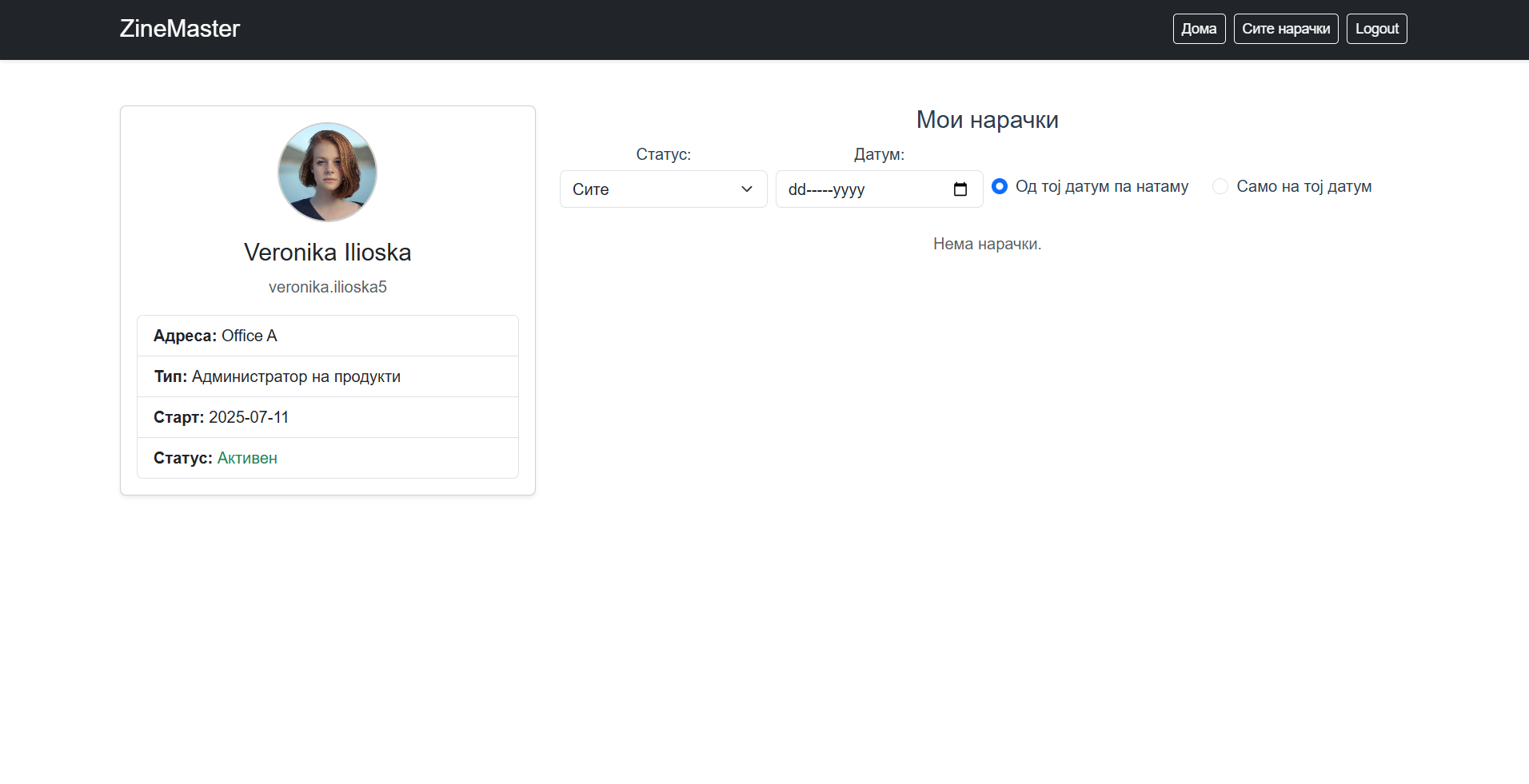Image resolution: width=1529 pixels, height=784 pixels.
Task: Open the calendar picker icon in date field
Action: (960, 189)
